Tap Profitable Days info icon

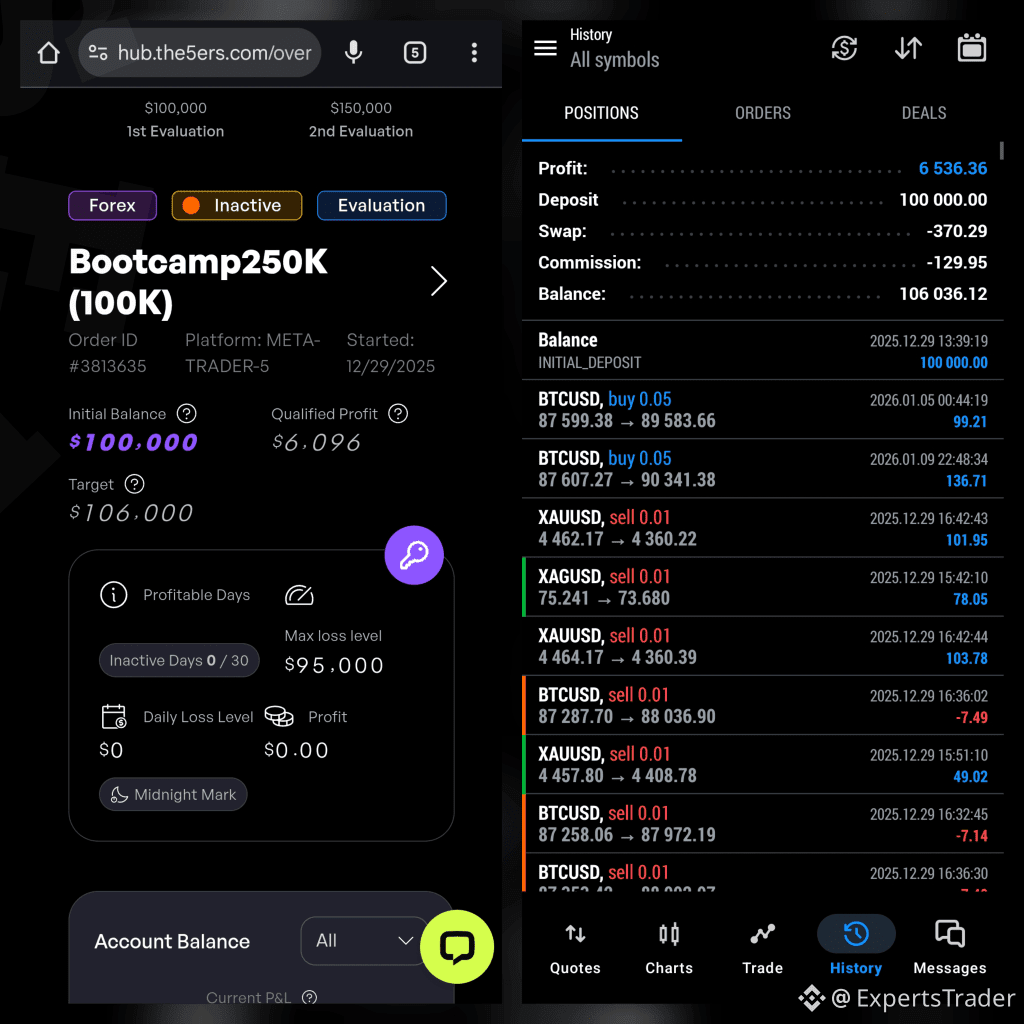(x=114, y=595)
